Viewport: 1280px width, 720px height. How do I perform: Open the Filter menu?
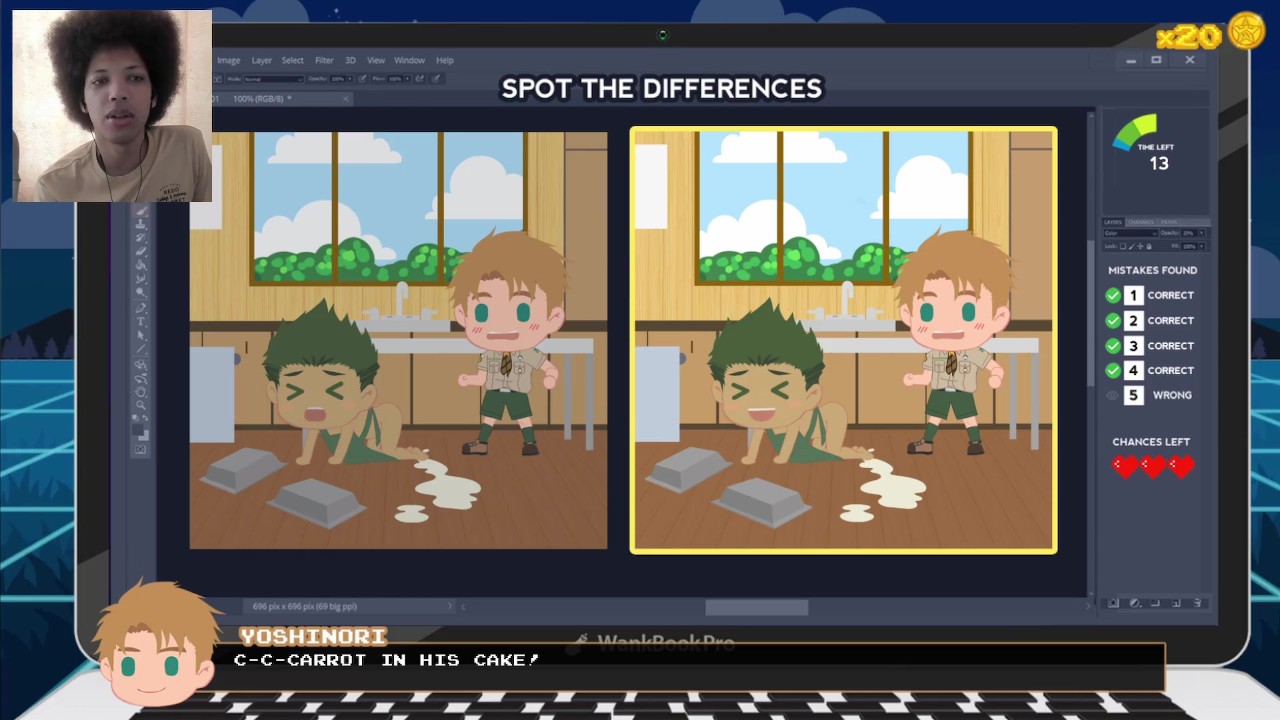pyautogui.click(x=324, y=60)
